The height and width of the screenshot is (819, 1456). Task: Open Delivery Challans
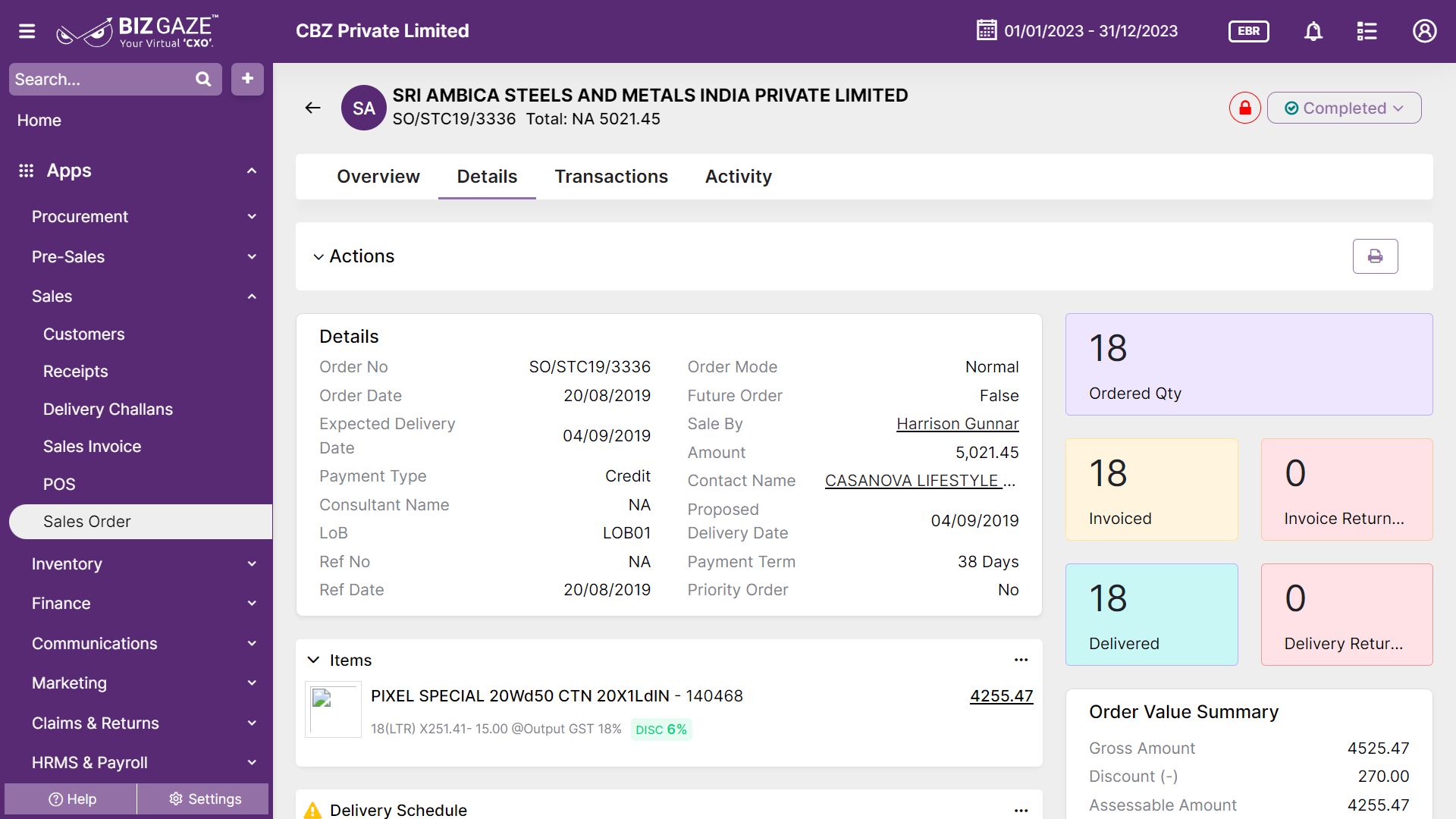[108, 409]
